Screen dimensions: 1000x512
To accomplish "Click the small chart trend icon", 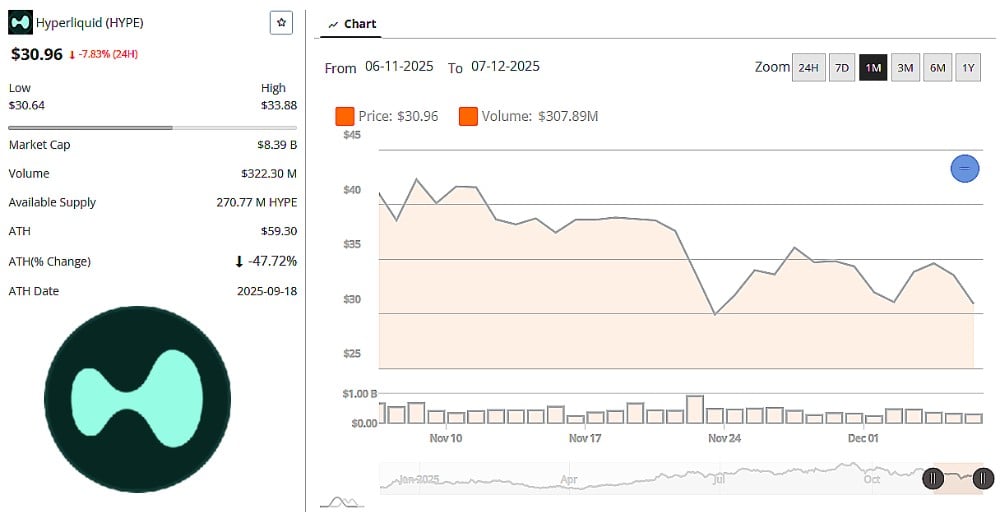I will pos(333,24).
